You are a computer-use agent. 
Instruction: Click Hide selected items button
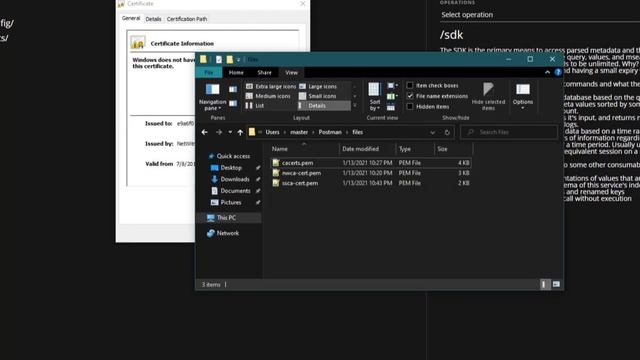point(488,97)
